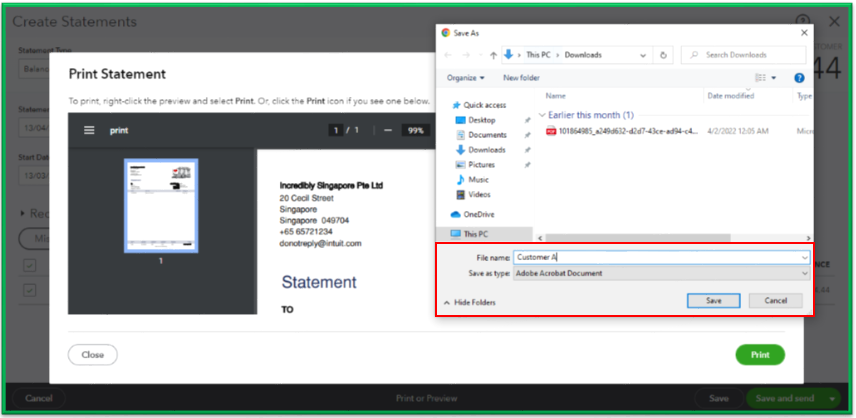Click Downloads in the address path
856x418 pixels.
point(583,55)
